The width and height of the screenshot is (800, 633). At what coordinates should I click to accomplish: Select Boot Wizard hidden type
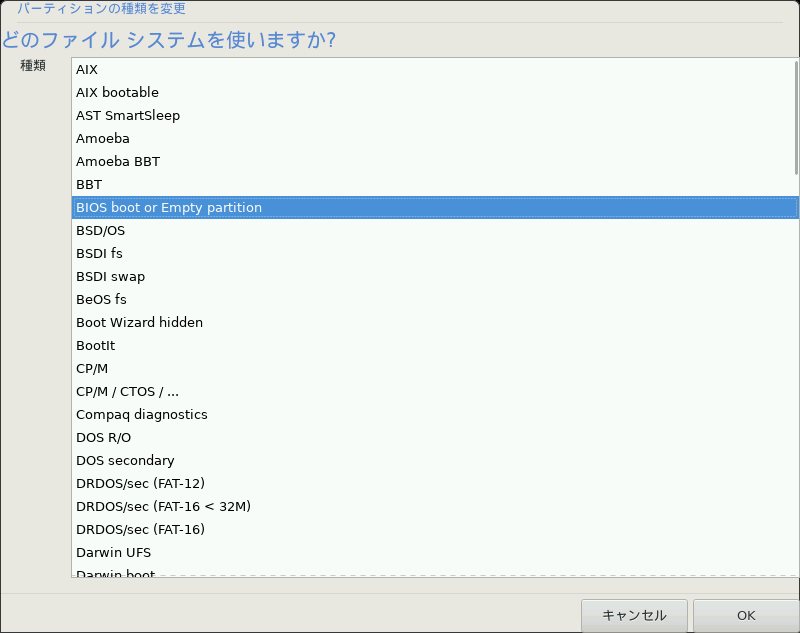click(435, 322)
